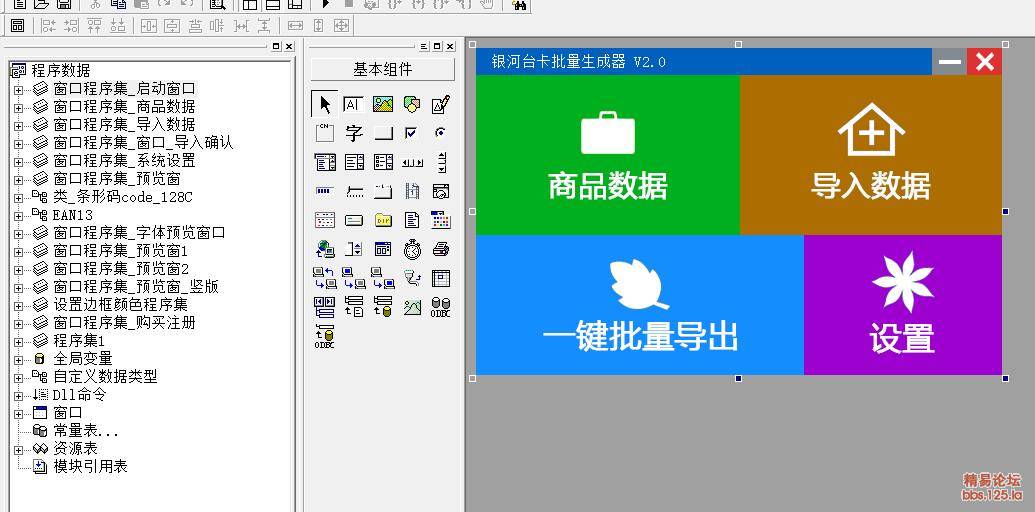Pick the drawing board component icon

point(441,104)
